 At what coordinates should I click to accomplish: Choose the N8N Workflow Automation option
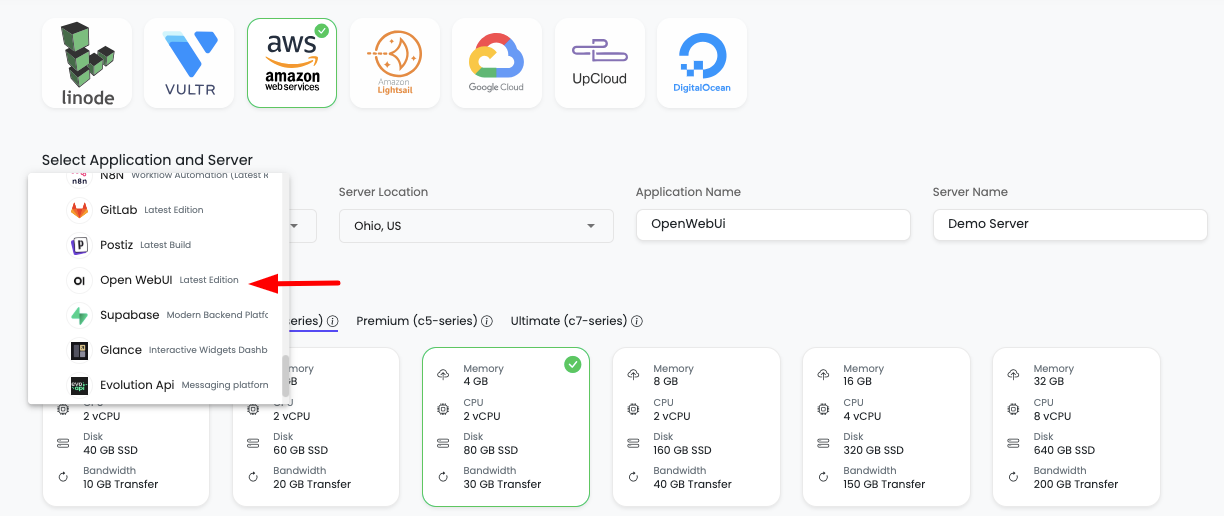click(x=155, y=180)
